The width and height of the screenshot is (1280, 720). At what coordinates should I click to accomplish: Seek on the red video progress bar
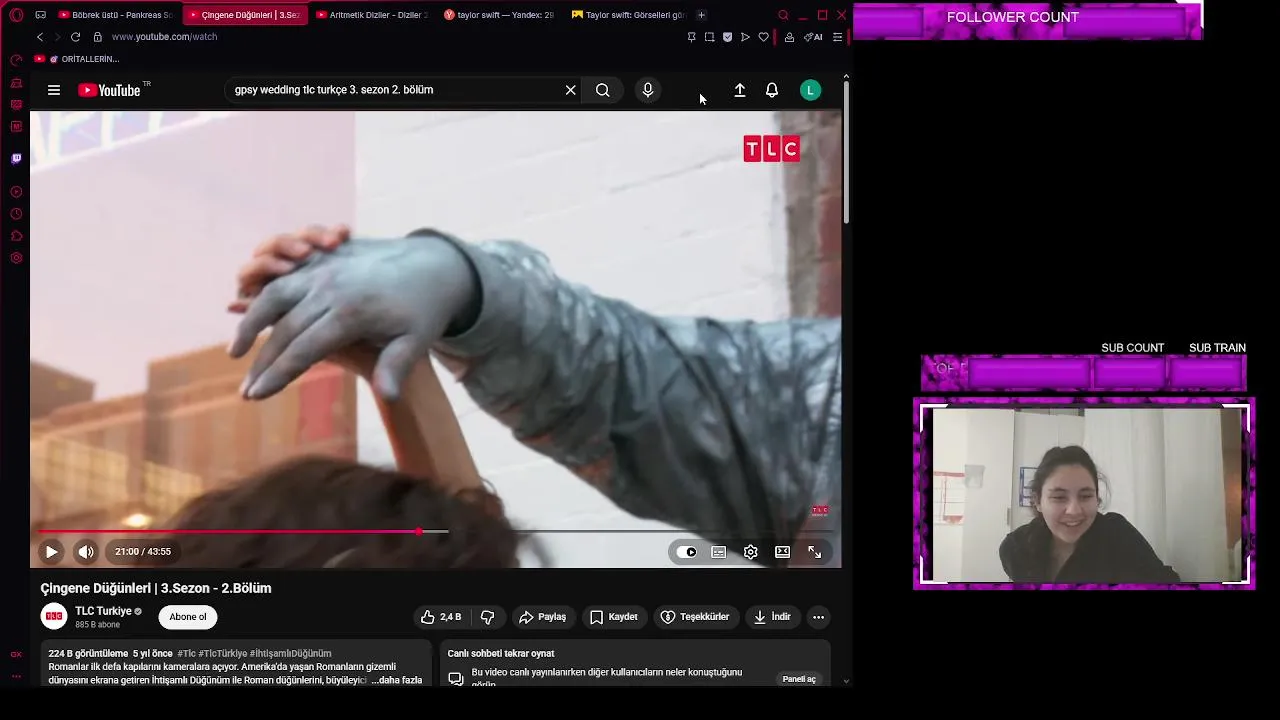(x=436, y=532)
